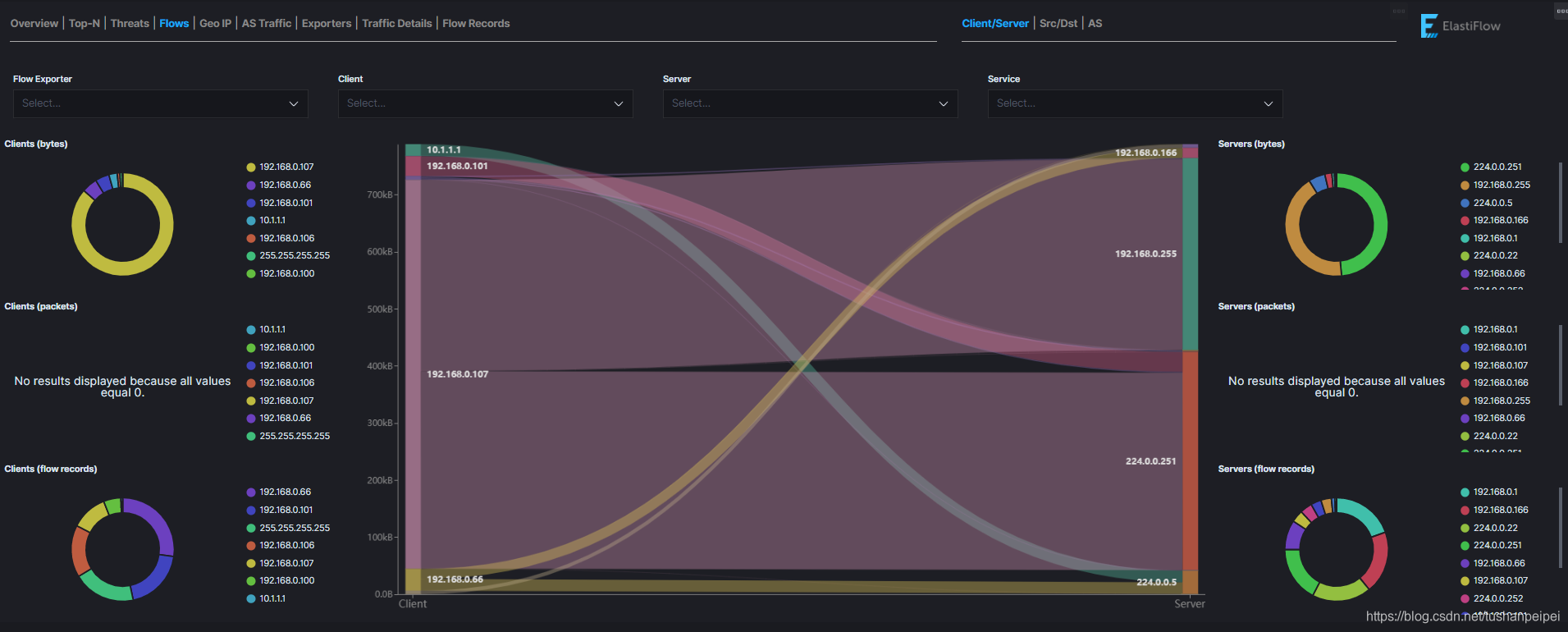Click 192.168.0.107 dot in Clients (bytes) legend

pyautogui.click(x=251, y=167)
